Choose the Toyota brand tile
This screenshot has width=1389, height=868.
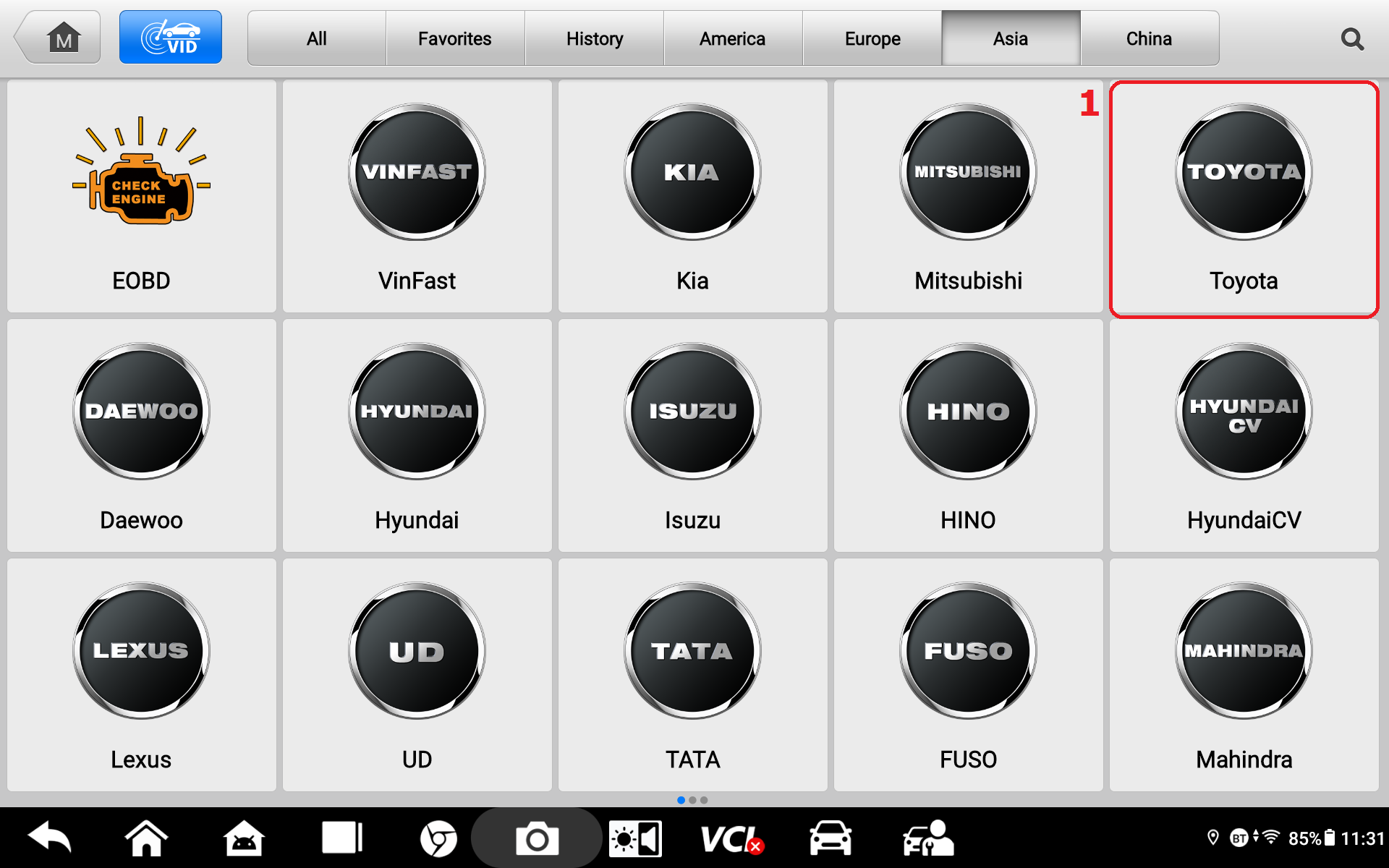pos(1244,198)
